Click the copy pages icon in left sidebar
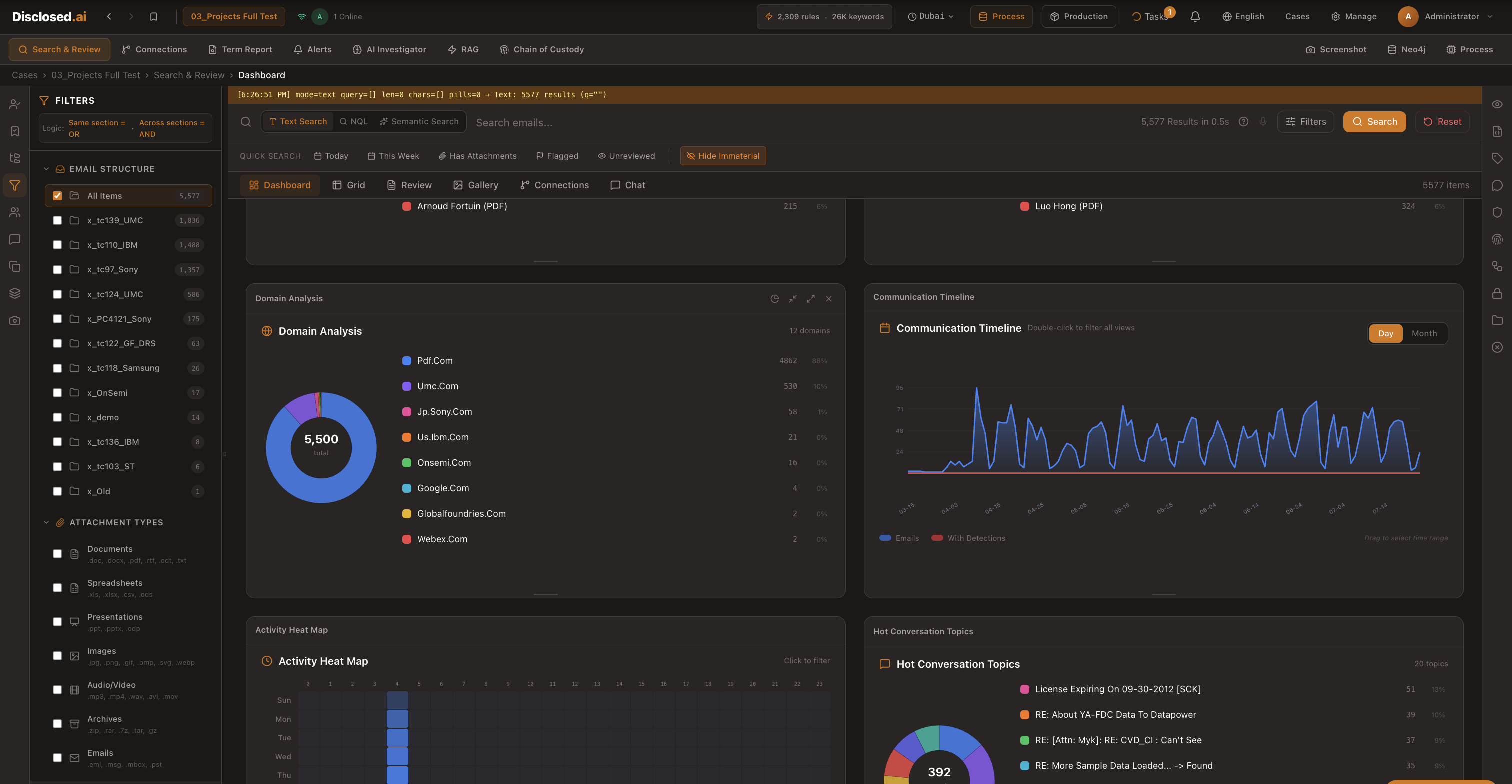Image resolution: width=1512 pixels, height=784 pixels. pos(15,266)
